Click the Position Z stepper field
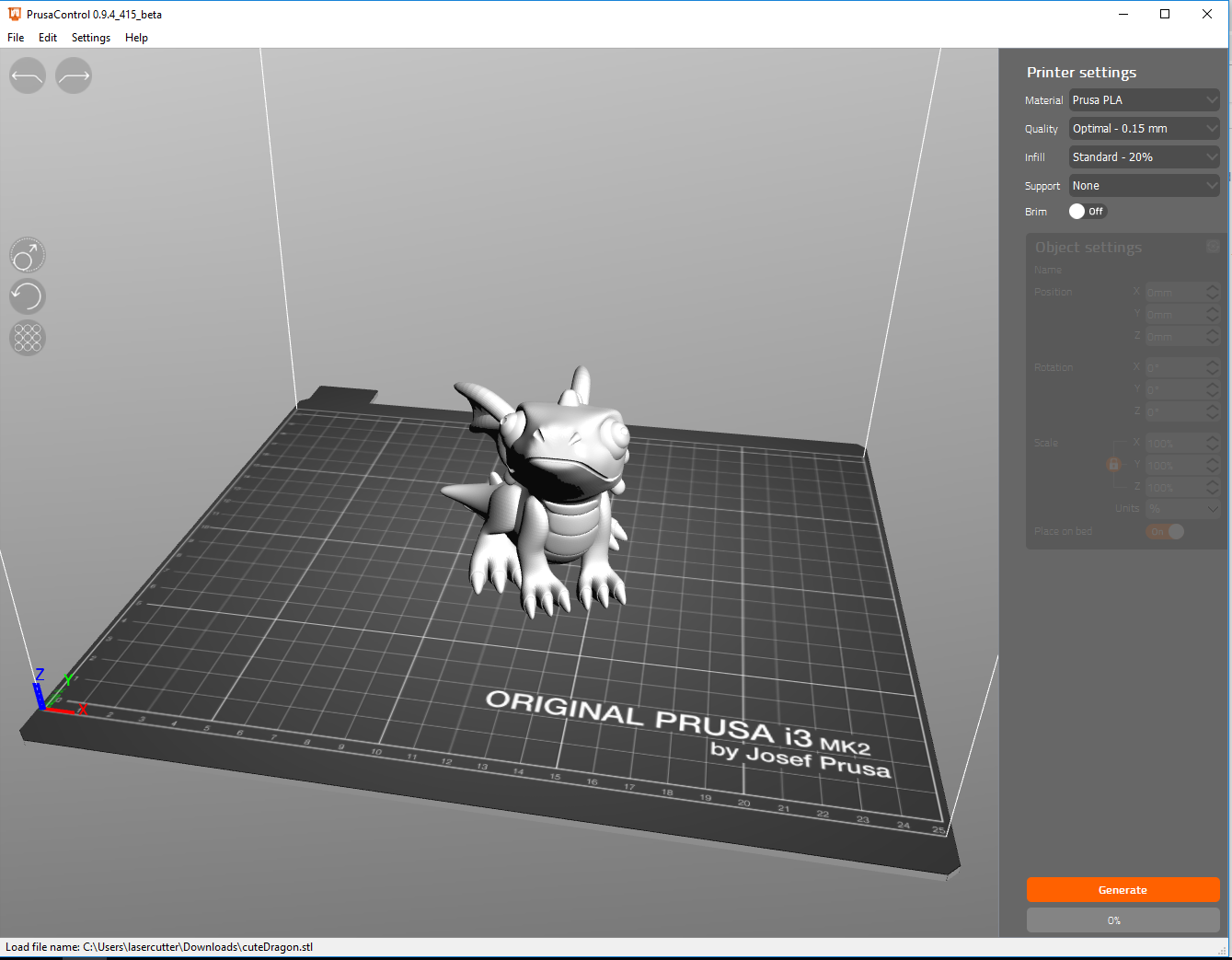 point(1182,337)
